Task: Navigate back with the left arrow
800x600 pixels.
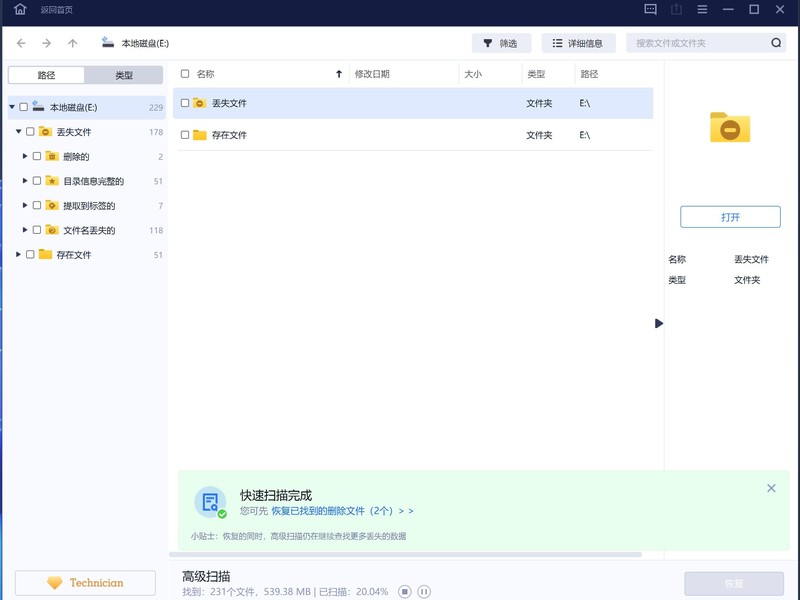Action: tap(21, 43)
